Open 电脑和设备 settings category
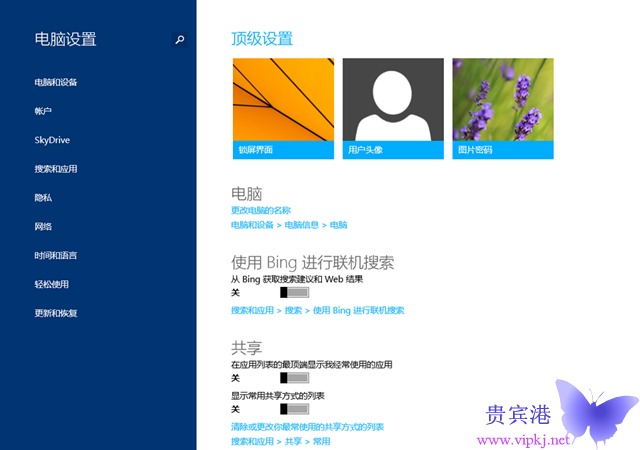Viewport: 640px width, 450px height. (56, 82)
